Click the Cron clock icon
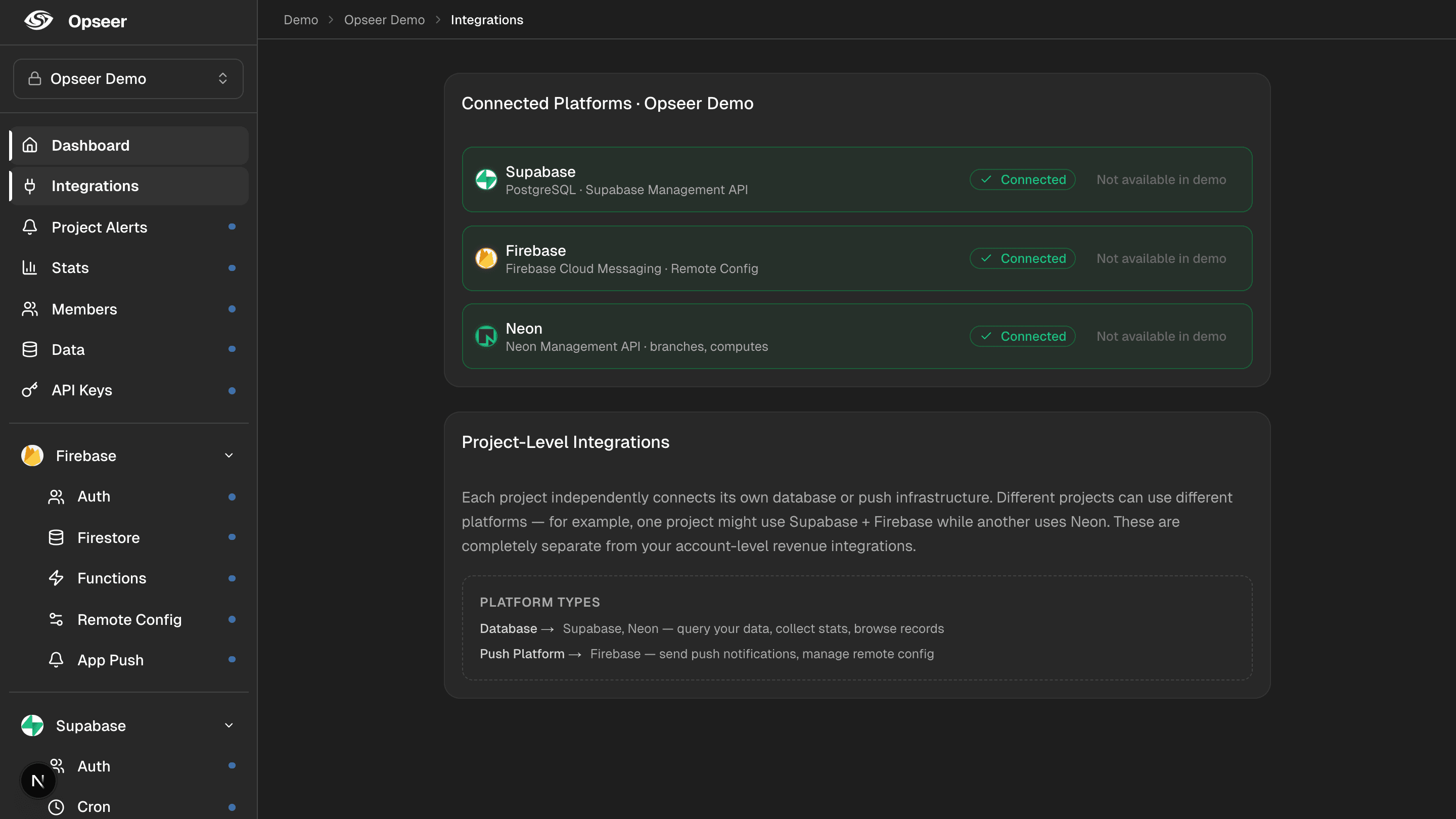The width and height of the screenshot is (1456, 819). point(56,807)
